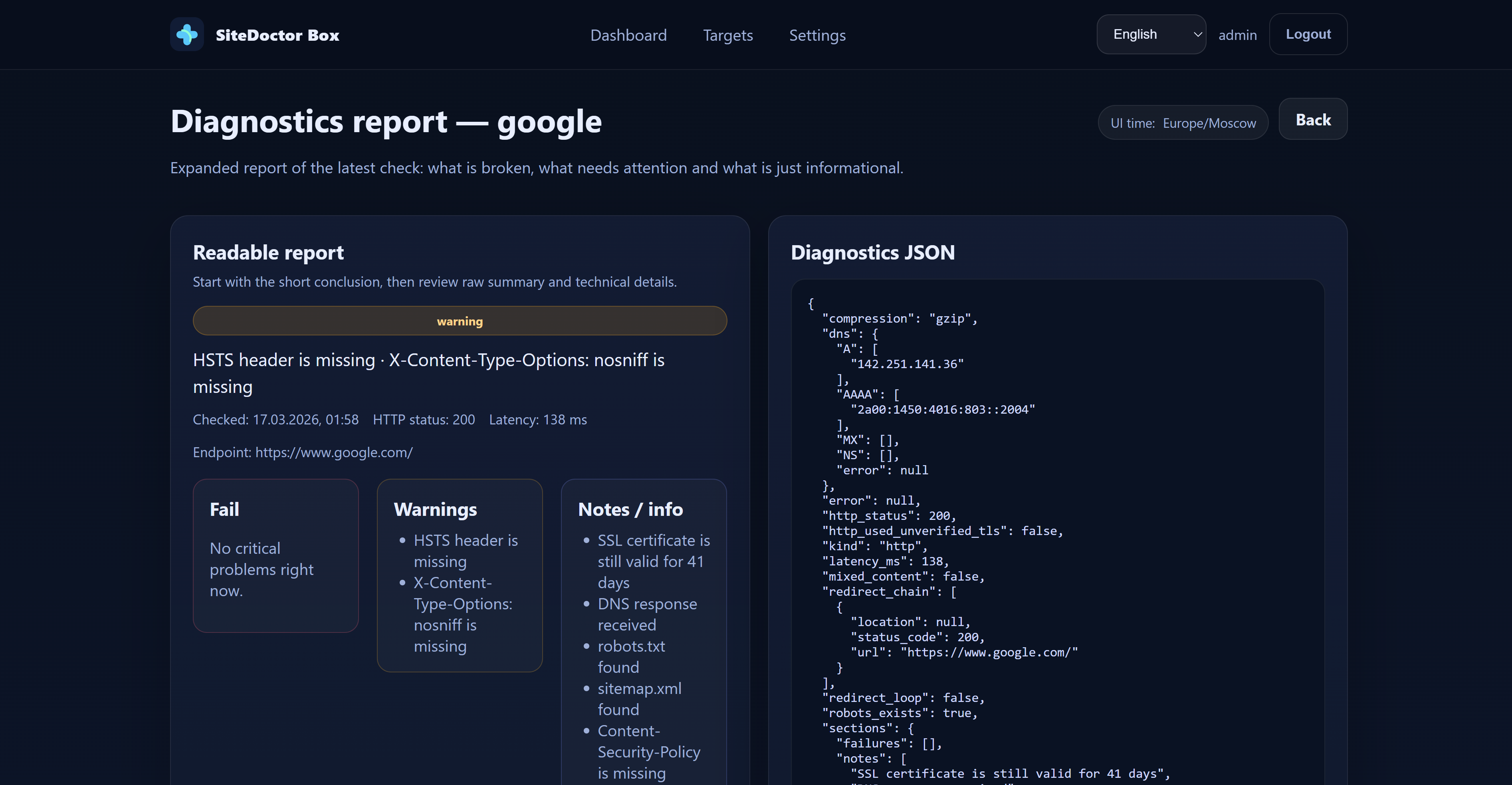Navigate to the Settings page

[816, 35]
